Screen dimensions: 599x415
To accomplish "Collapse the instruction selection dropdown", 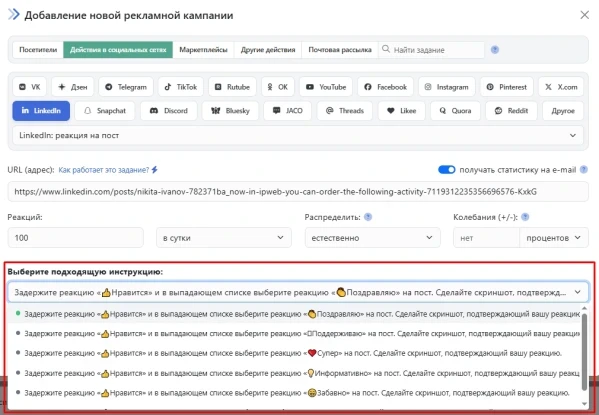I will (x=298, y=292).
